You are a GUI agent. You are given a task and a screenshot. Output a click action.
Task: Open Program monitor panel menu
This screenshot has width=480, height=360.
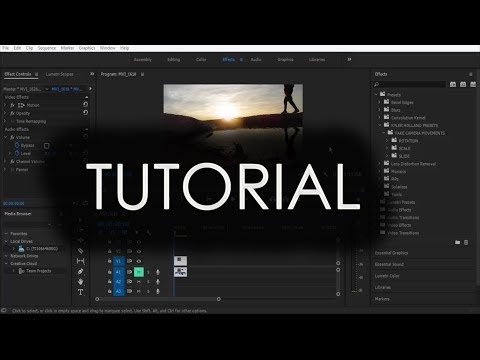pos(142,74)
